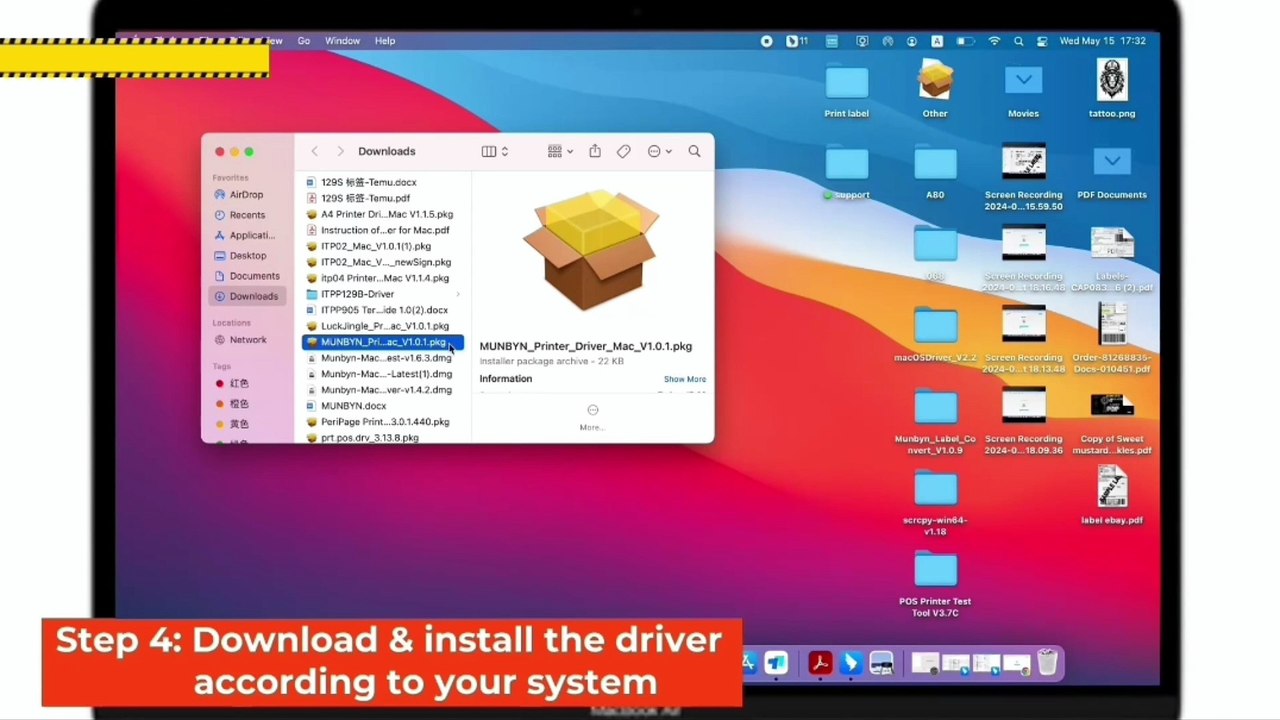This screenshot has width=1280, height=720.
Task: Click the Wi-Fi icon in menu bar
Action: (x=994, y=41)
